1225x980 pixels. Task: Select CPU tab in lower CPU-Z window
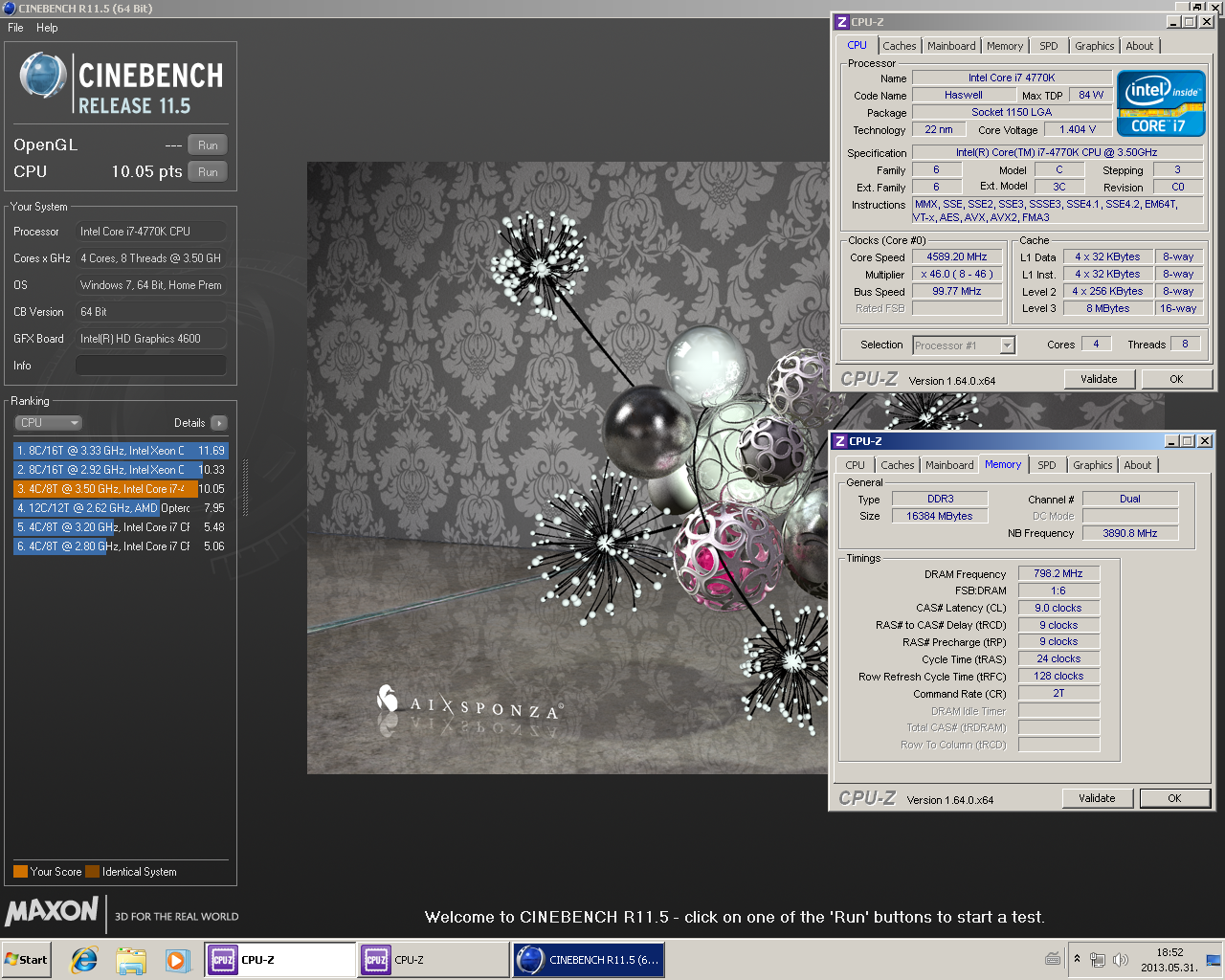[855, 465]
